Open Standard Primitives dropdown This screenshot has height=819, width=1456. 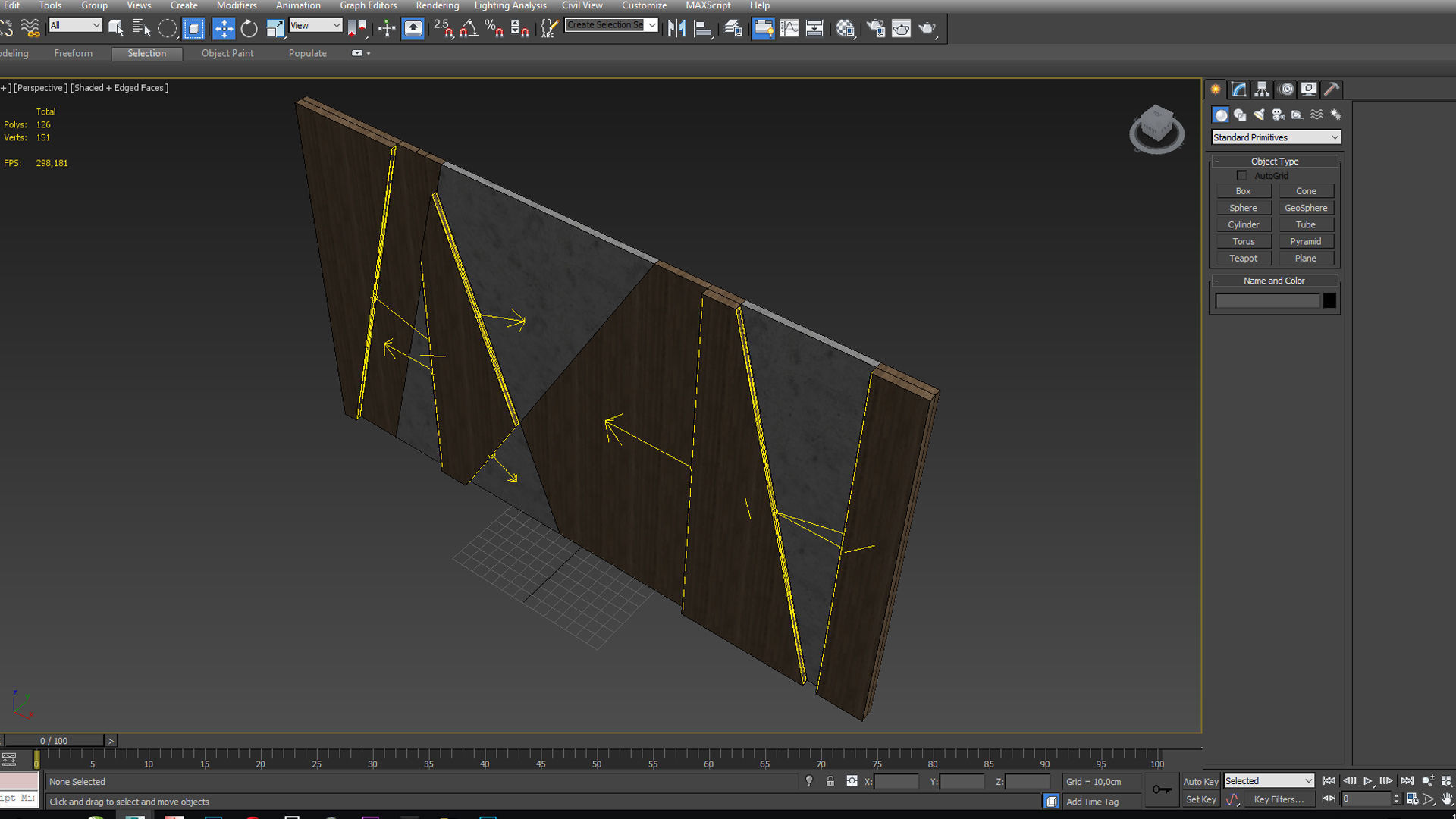(1276, 137)
